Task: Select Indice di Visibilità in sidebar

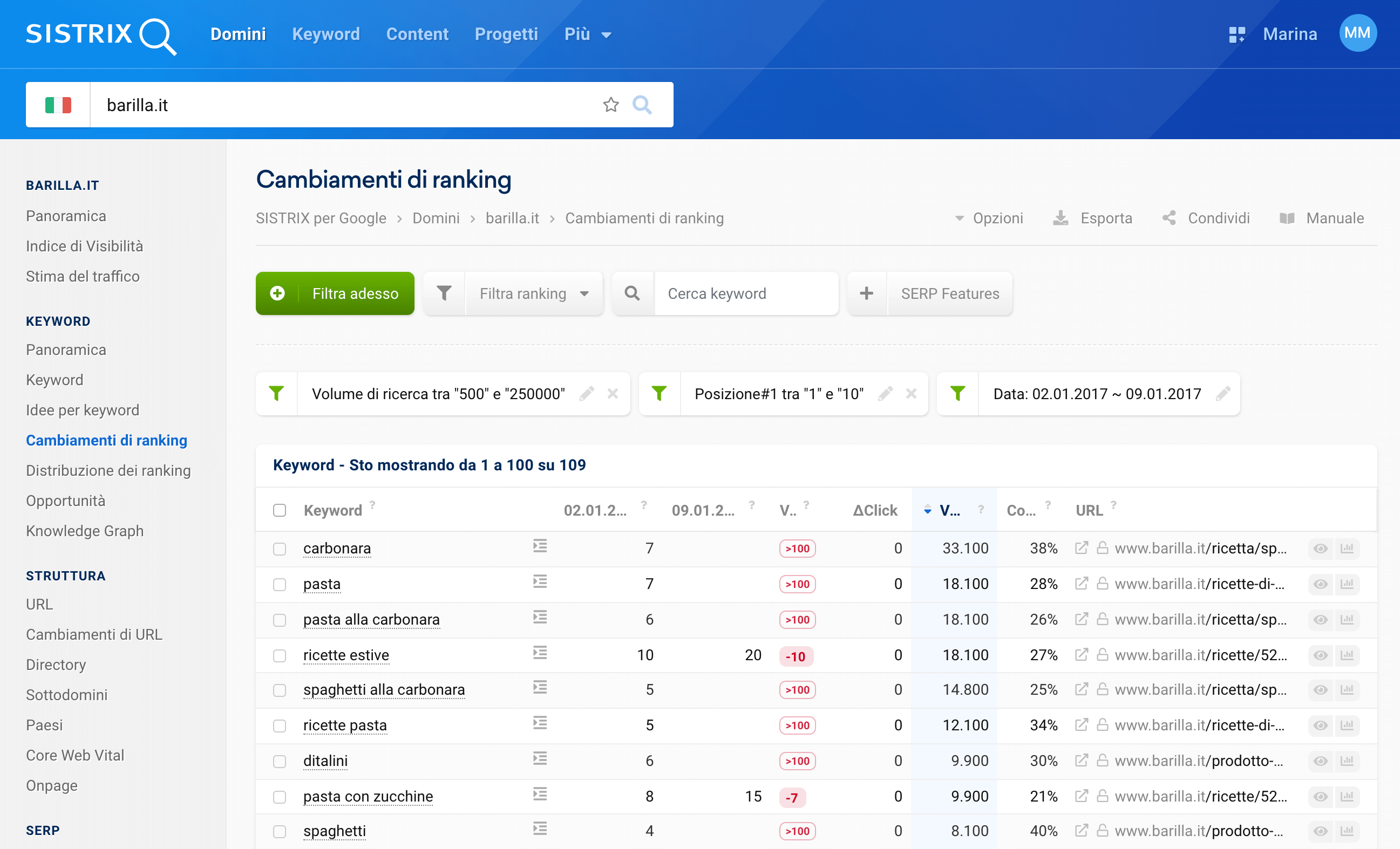Action: (85, 246)
